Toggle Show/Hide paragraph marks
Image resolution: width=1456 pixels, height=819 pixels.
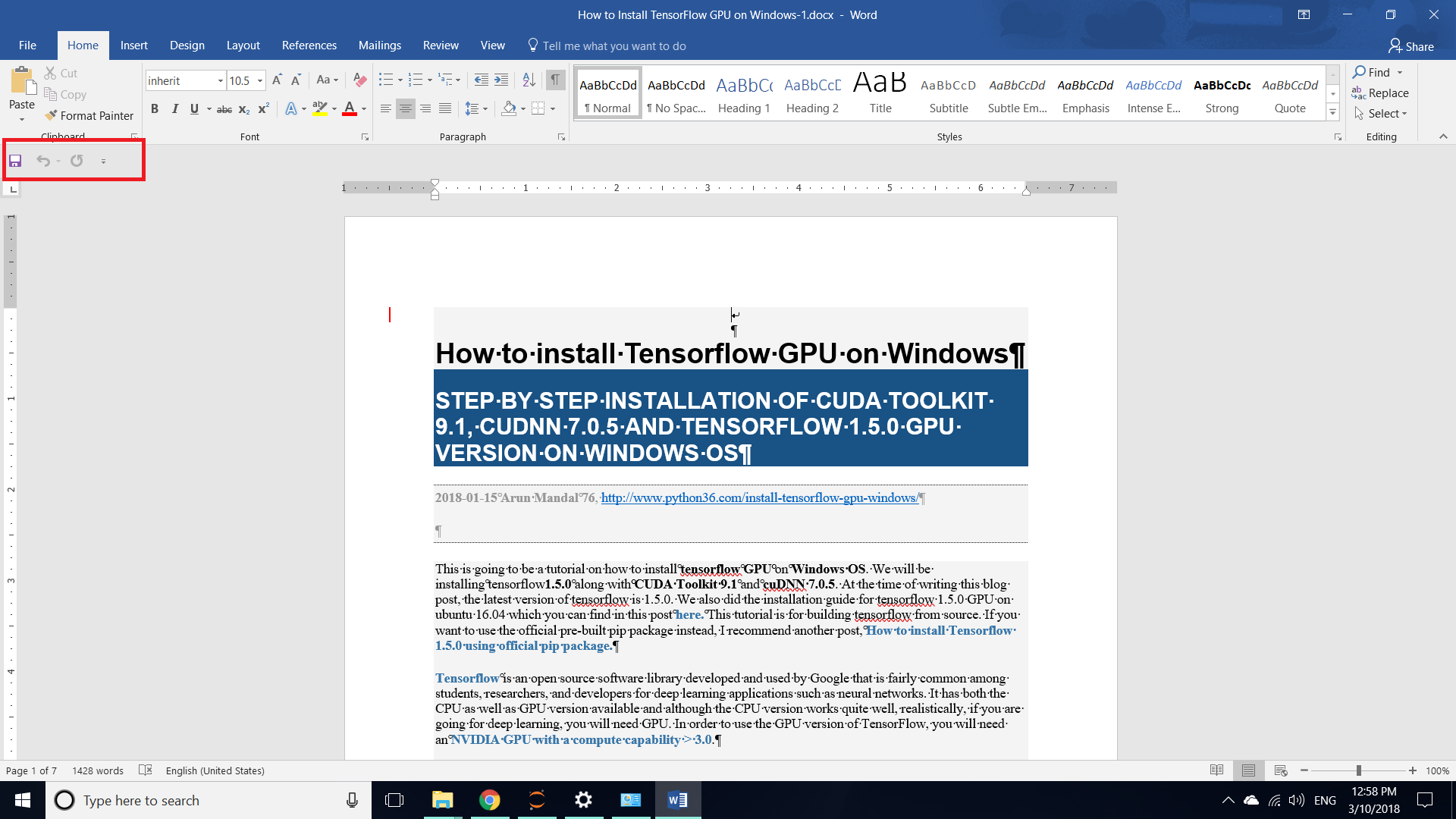556,80
